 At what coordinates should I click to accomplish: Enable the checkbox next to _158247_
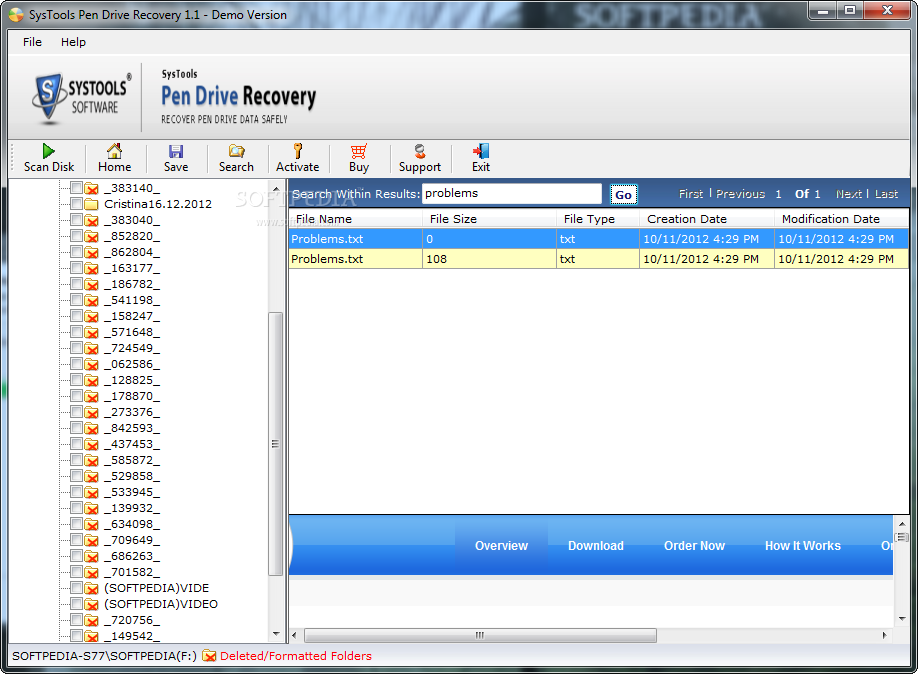(x=76, y=316)
